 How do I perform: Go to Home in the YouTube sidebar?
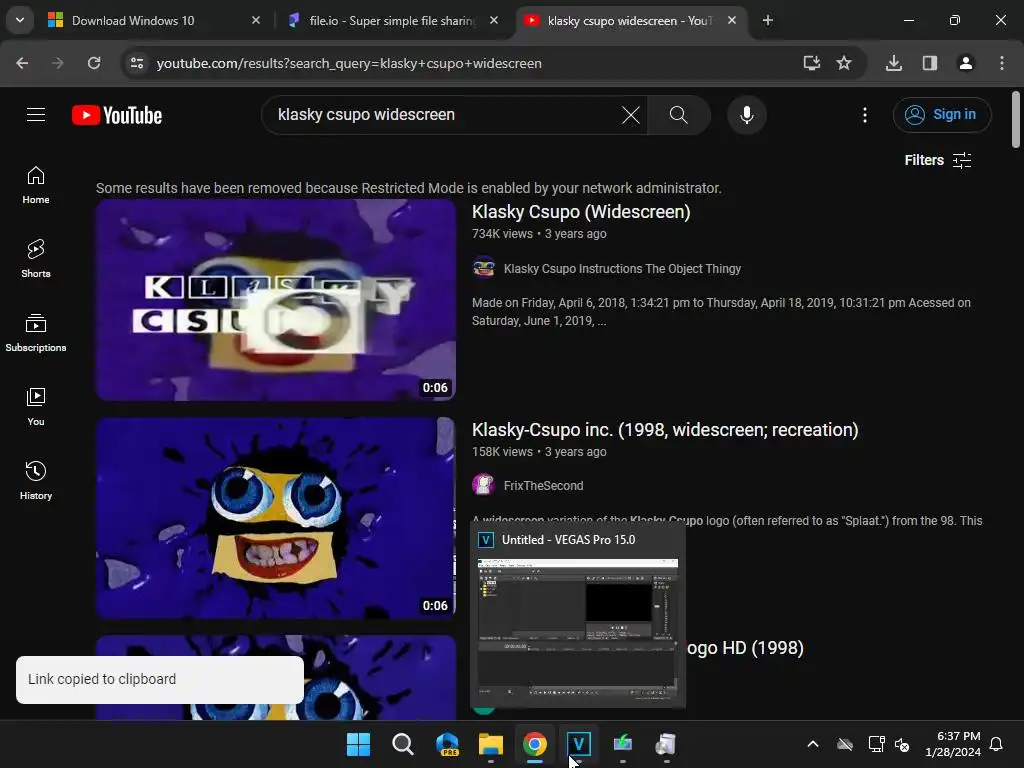tap(36, 185)
